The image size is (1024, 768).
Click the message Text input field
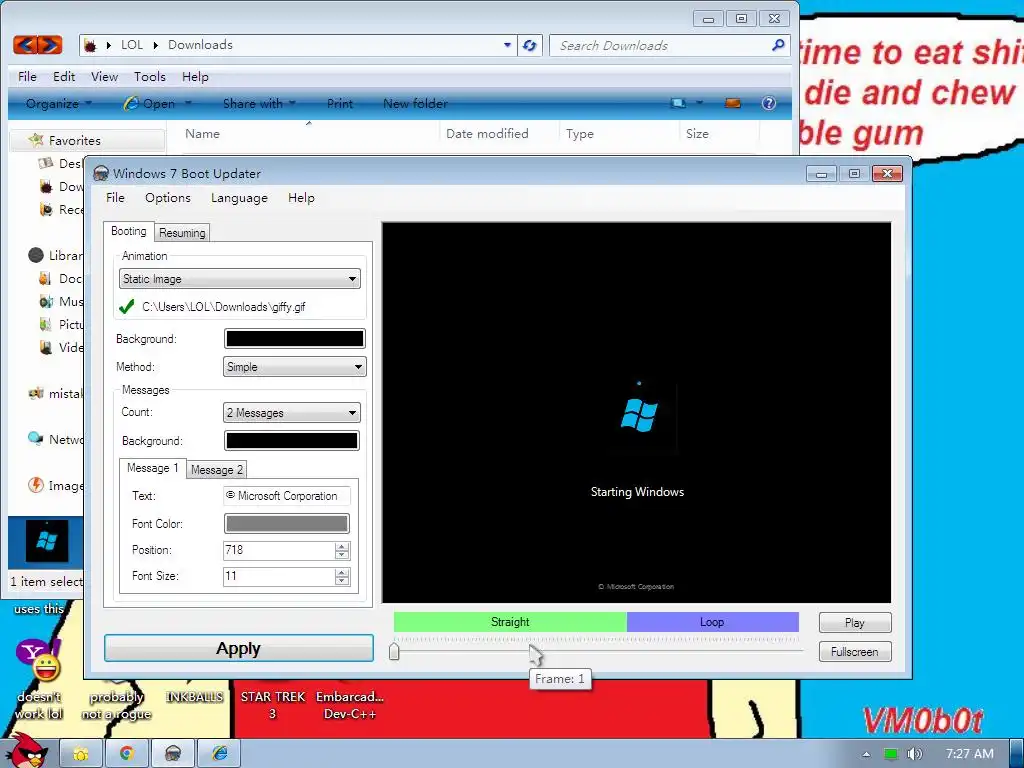(x=287, y=496)
